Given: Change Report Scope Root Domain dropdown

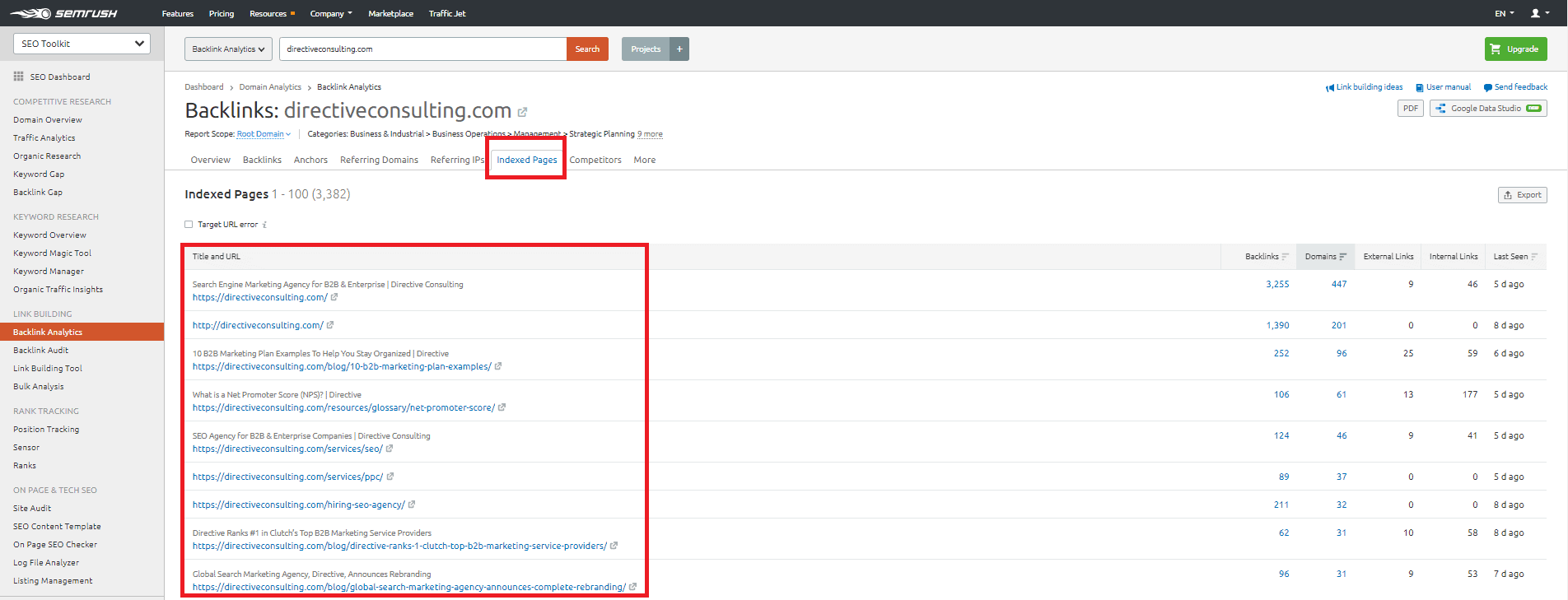Looking at the screenshot, I should pyautogui.click(x=264, y=134).
